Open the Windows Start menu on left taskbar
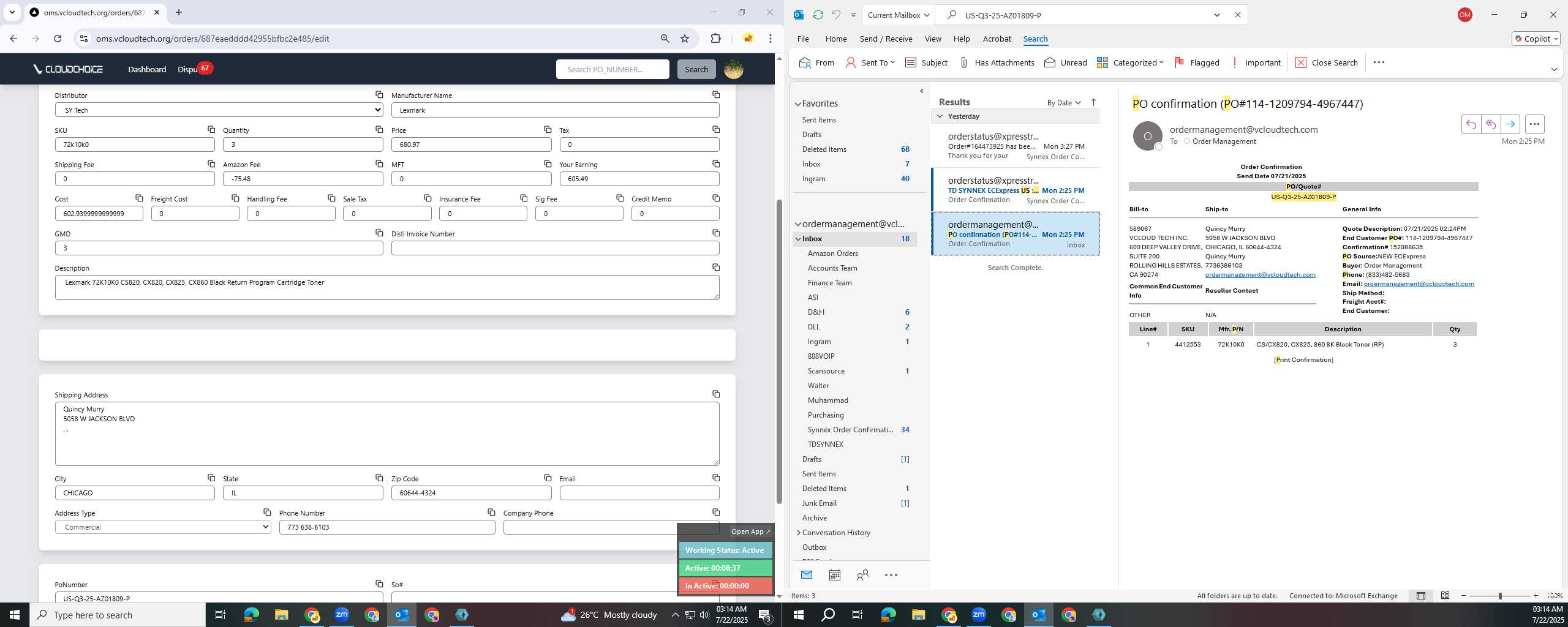 15,615
